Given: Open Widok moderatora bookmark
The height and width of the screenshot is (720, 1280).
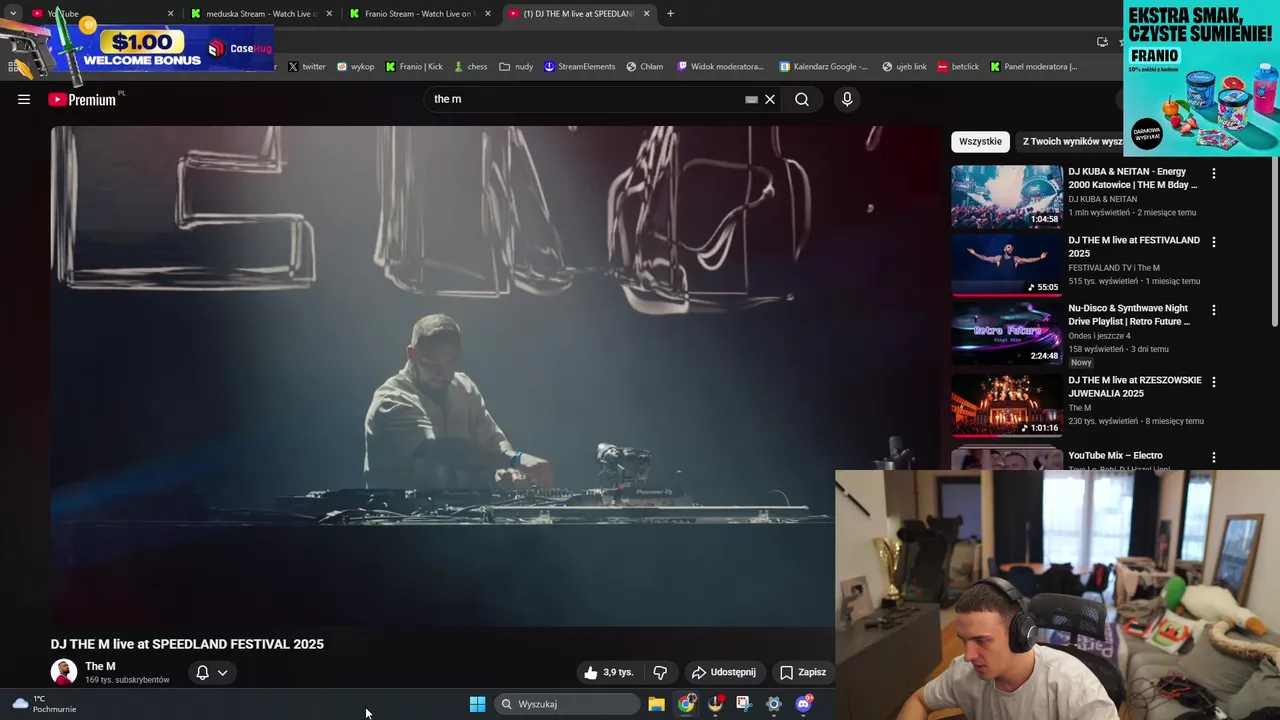Looking at the screenshot, I should click(720, 67).
